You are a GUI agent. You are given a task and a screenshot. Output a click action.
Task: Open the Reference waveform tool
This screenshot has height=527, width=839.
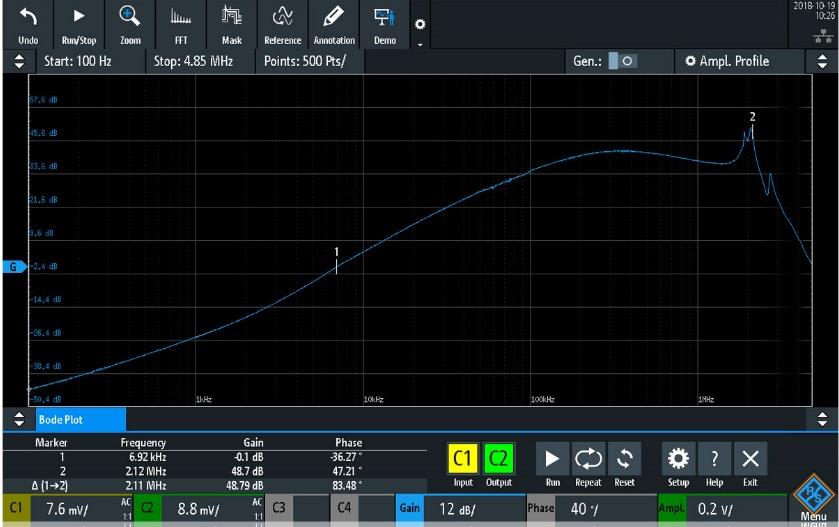[282, 18]
